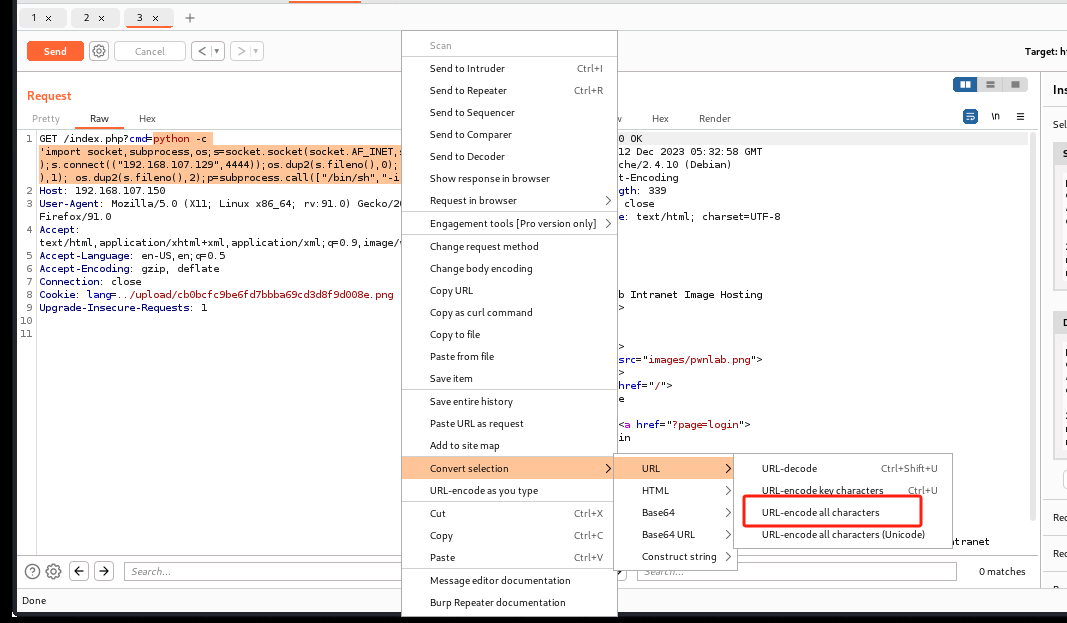The width and height of the screenshot is (1067, 623).
Task: Expand the Construct string submenu
Action: pyautogui.click(x=675, y=556)
